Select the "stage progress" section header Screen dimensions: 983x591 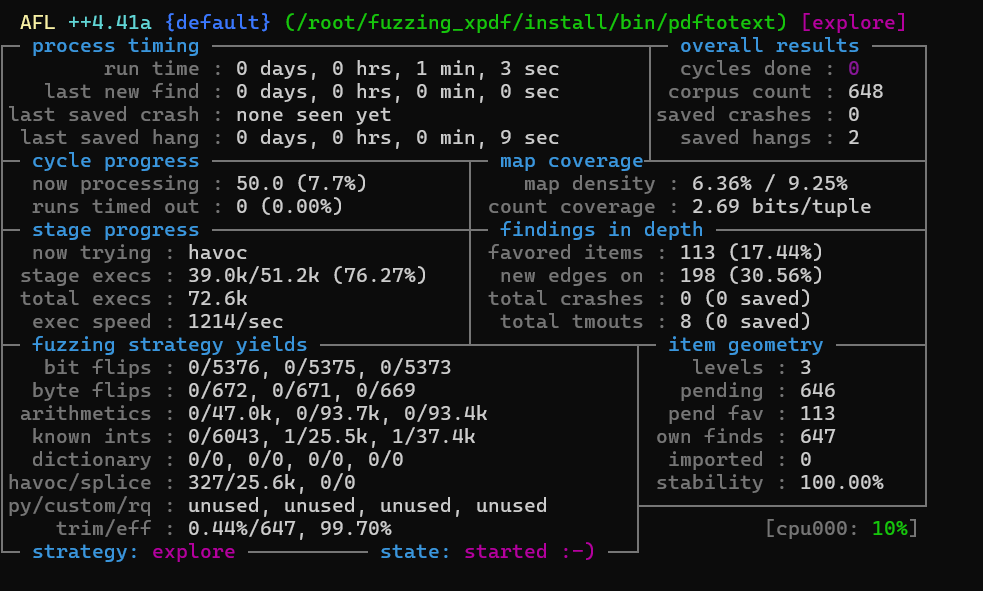[115, 230]
